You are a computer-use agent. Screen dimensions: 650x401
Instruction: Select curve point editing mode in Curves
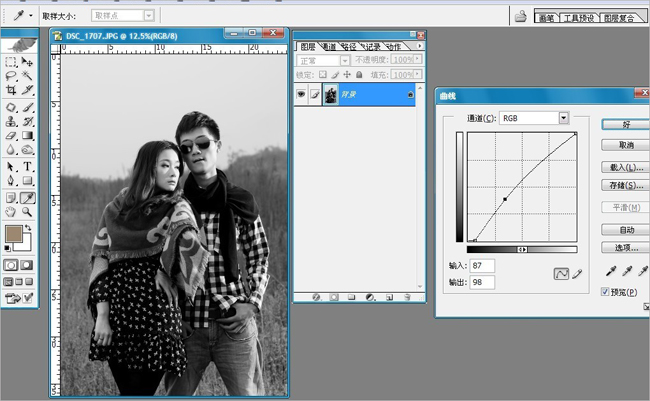[561, 274]
